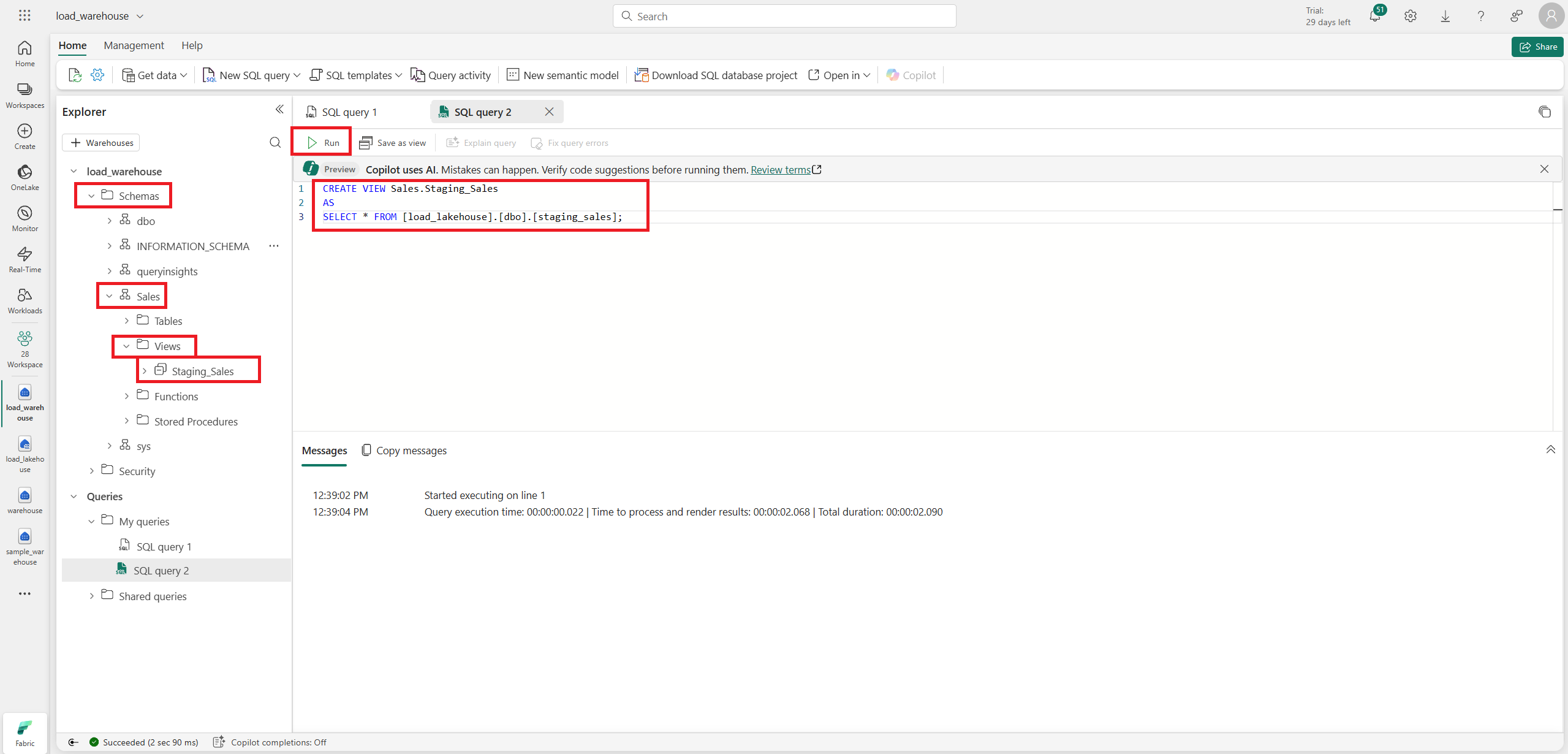Image resolution: width=1568 pixels, height=754 pixels.
Task: Click the notifications bell icon
Action: [1374, 16]
